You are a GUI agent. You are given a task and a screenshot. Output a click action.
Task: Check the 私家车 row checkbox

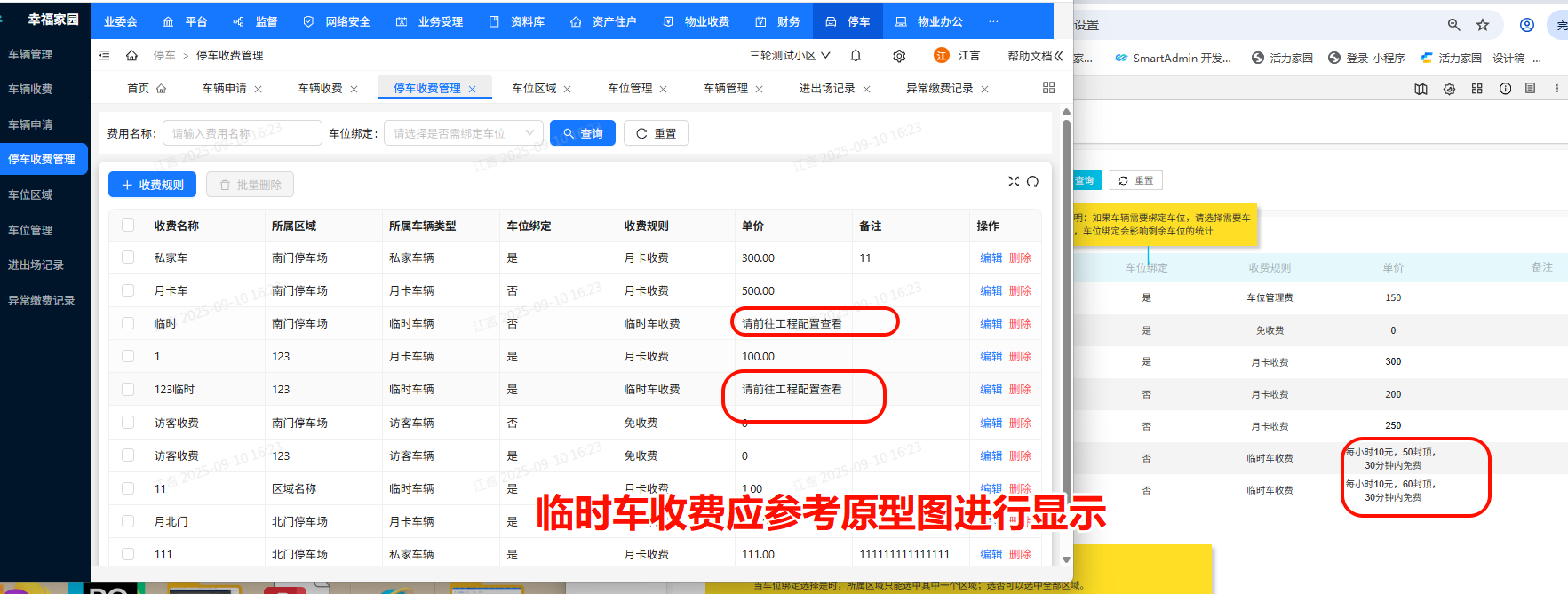pyautogui.click(x=128, y=257)
